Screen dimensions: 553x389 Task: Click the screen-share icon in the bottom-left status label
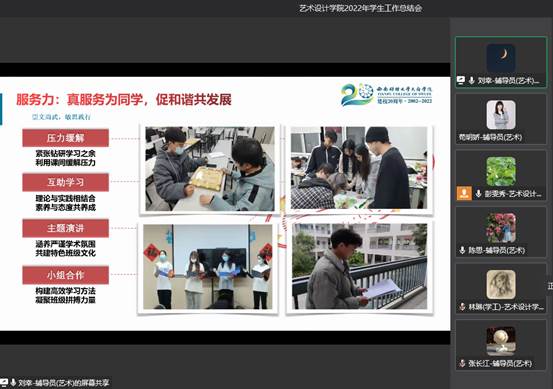click(4, 382)
